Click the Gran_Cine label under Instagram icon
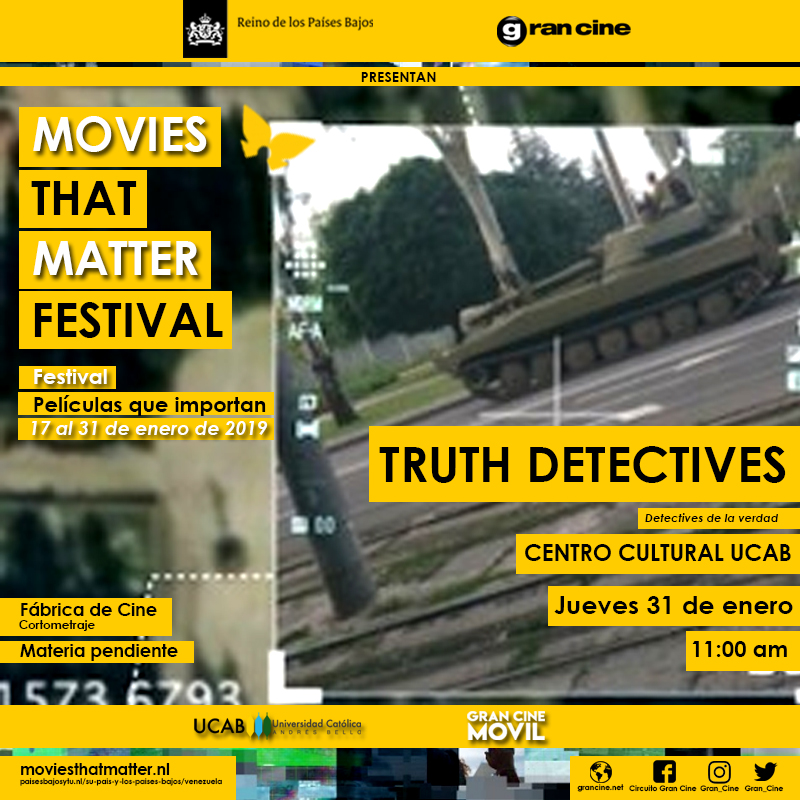 click(719, 788)
